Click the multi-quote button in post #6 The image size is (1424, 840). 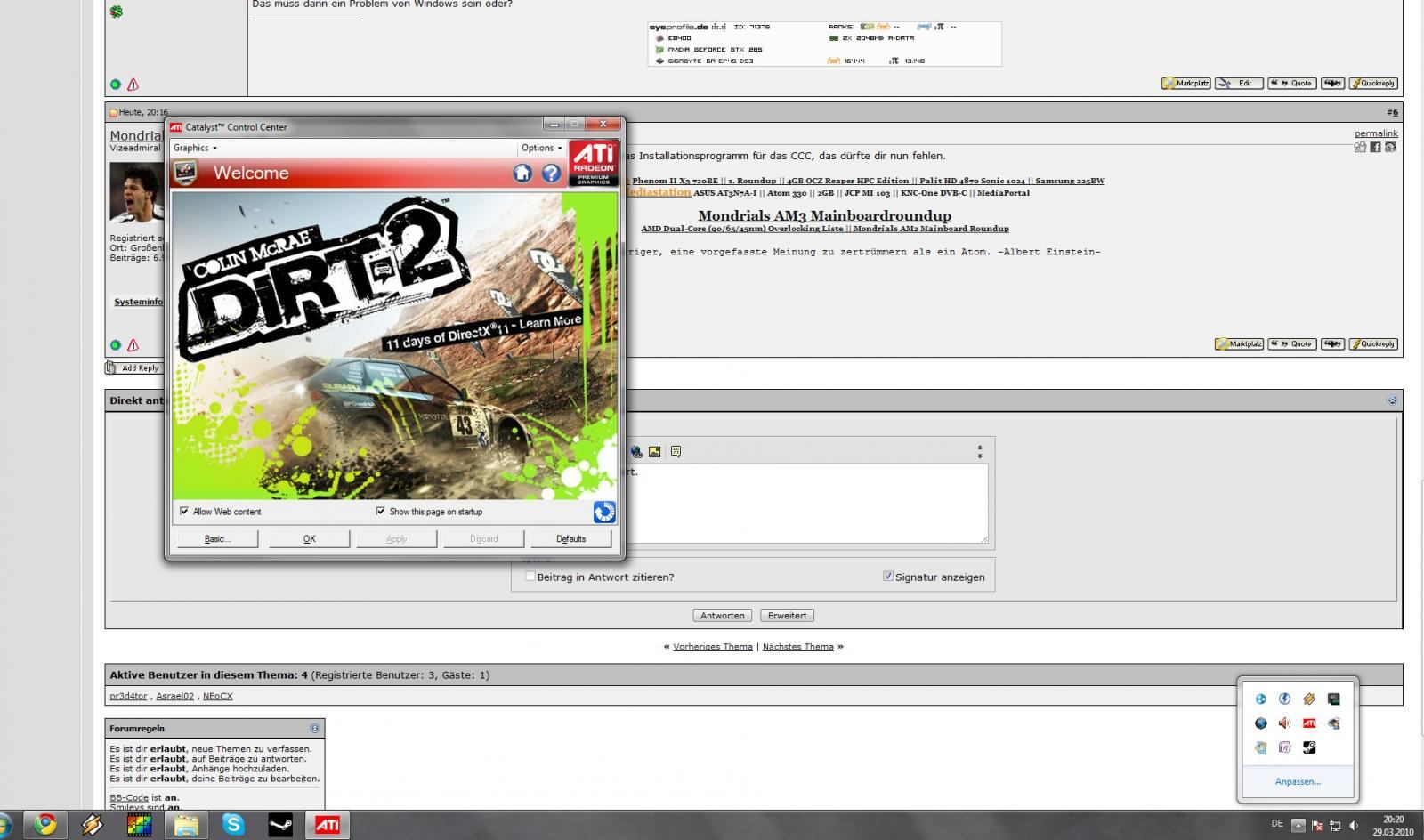coord(1332,344)
